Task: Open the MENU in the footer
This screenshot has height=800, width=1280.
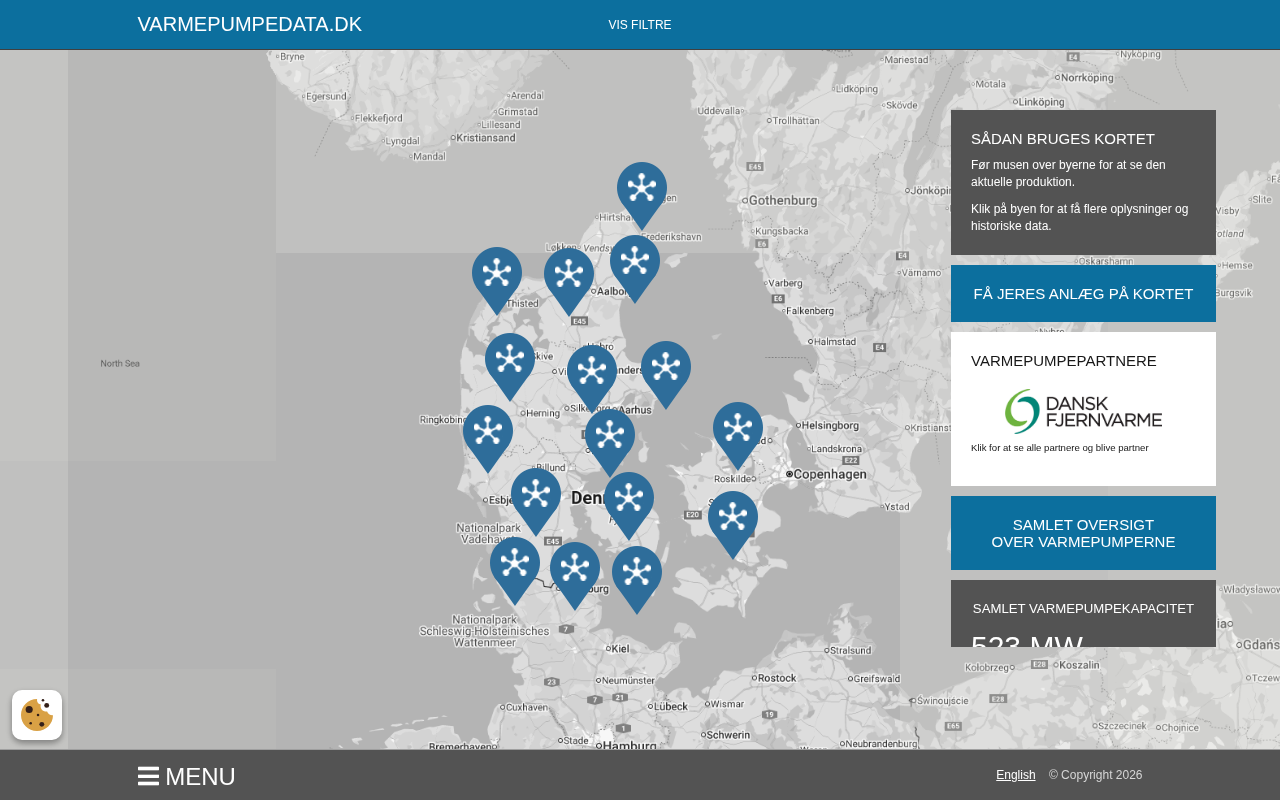Action: [x=200, y=777]
